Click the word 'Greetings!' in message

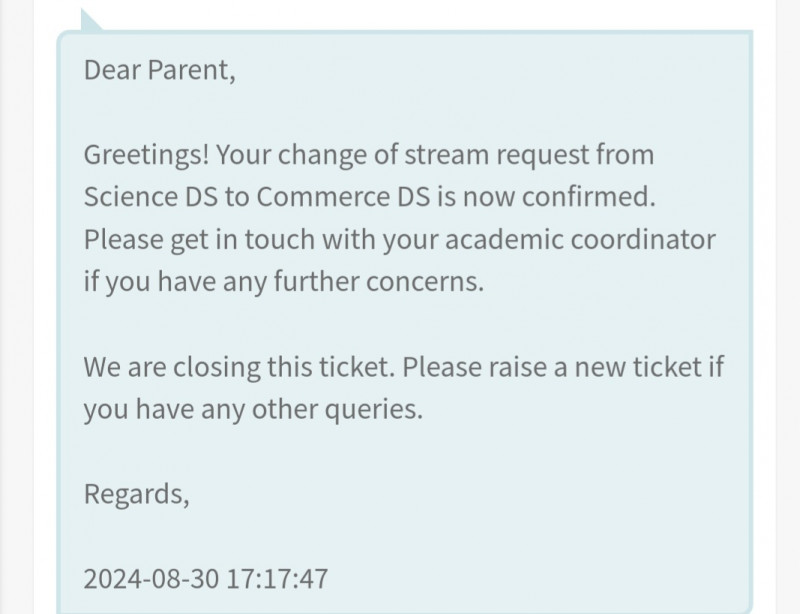pos(146,155)
